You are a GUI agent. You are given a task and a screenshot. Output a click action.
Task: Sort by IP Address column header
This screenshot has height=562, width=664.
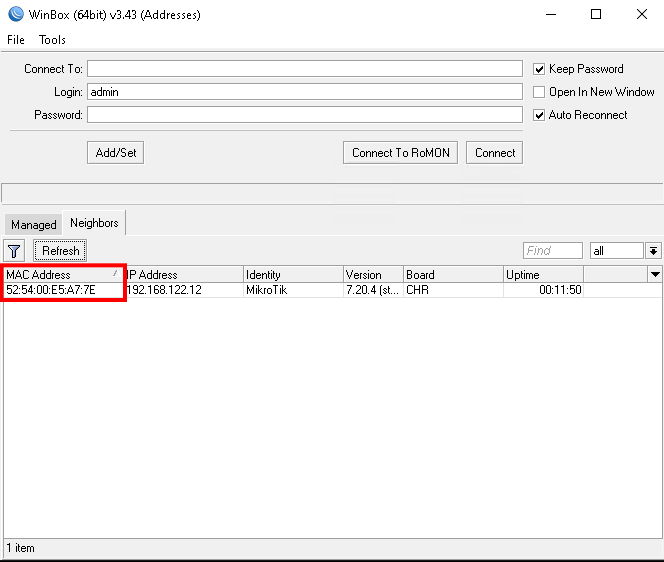coord(184,275)
